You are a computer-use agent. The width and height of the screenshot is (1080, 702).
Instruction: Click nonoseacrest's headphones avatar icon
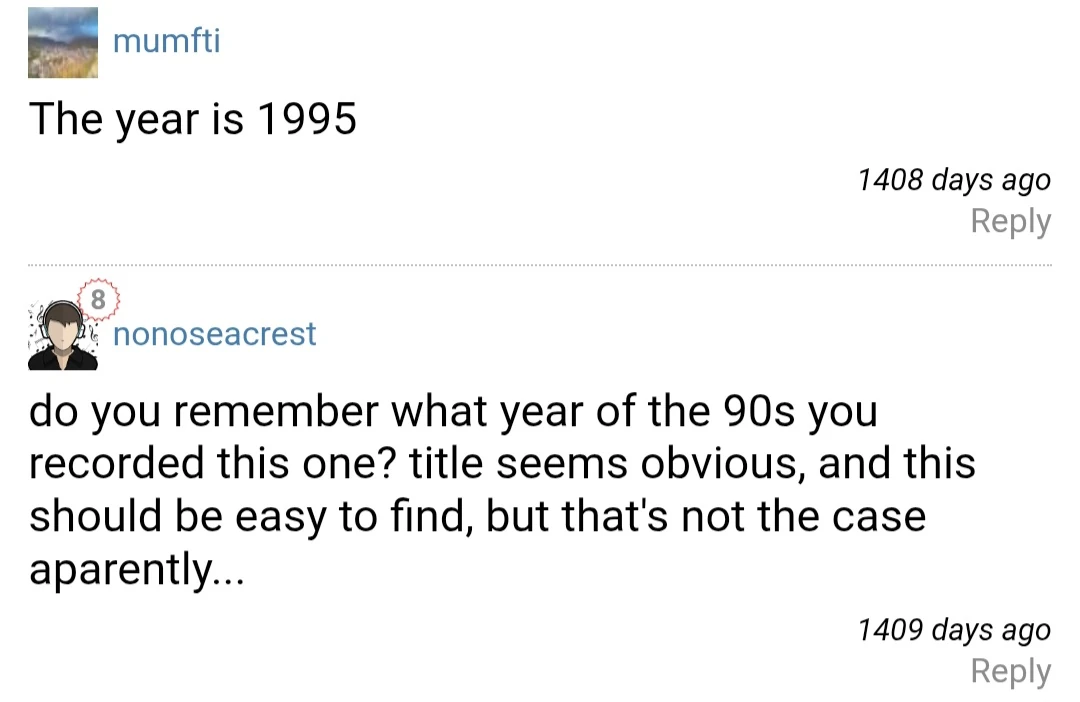[63, 335]
